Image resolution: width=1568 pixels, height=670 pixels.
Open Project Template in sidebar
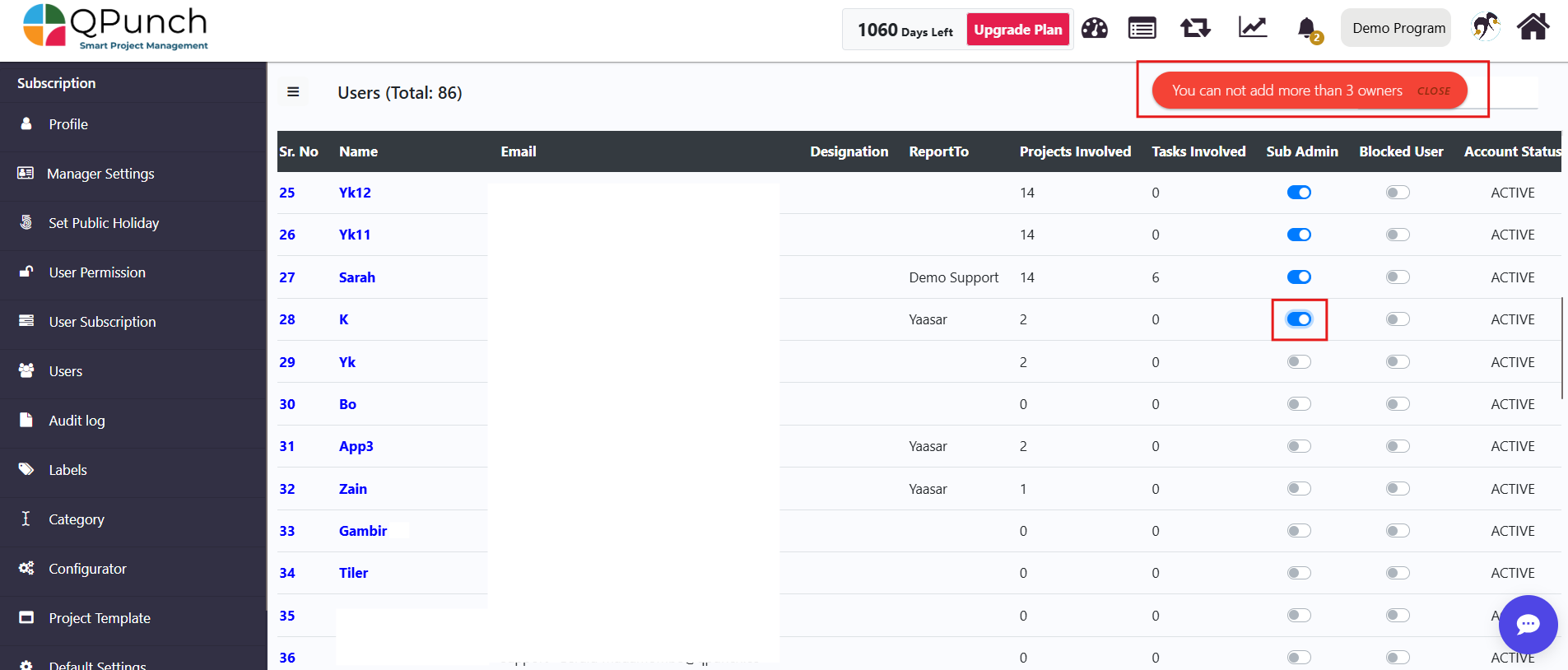point(100,618)
